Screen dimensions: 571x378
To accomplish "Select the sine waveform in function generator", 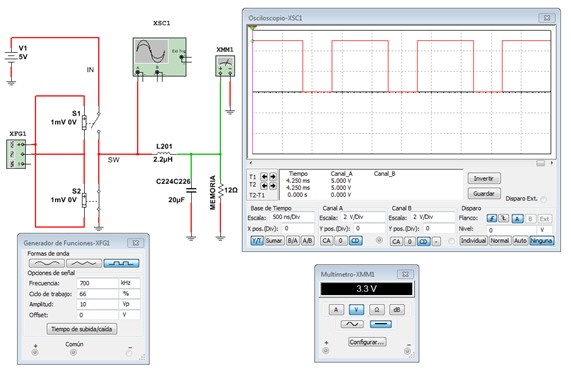I will click(x=47, y=263).
